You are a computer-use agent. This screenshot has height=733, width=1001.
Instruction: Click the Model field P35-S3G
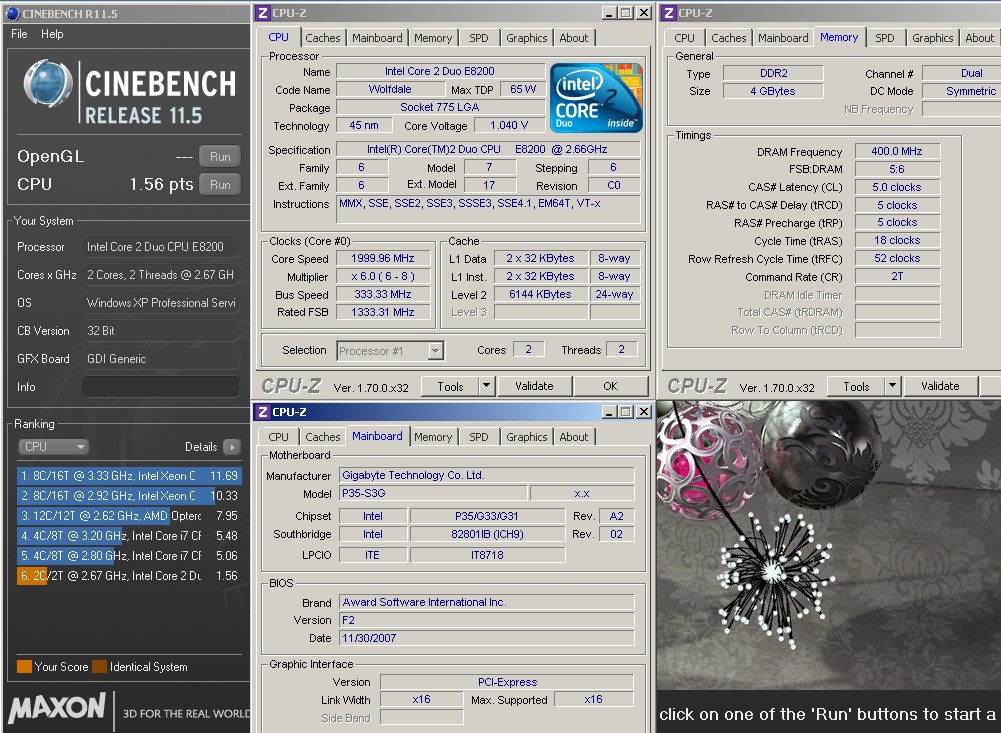[433, 493]
